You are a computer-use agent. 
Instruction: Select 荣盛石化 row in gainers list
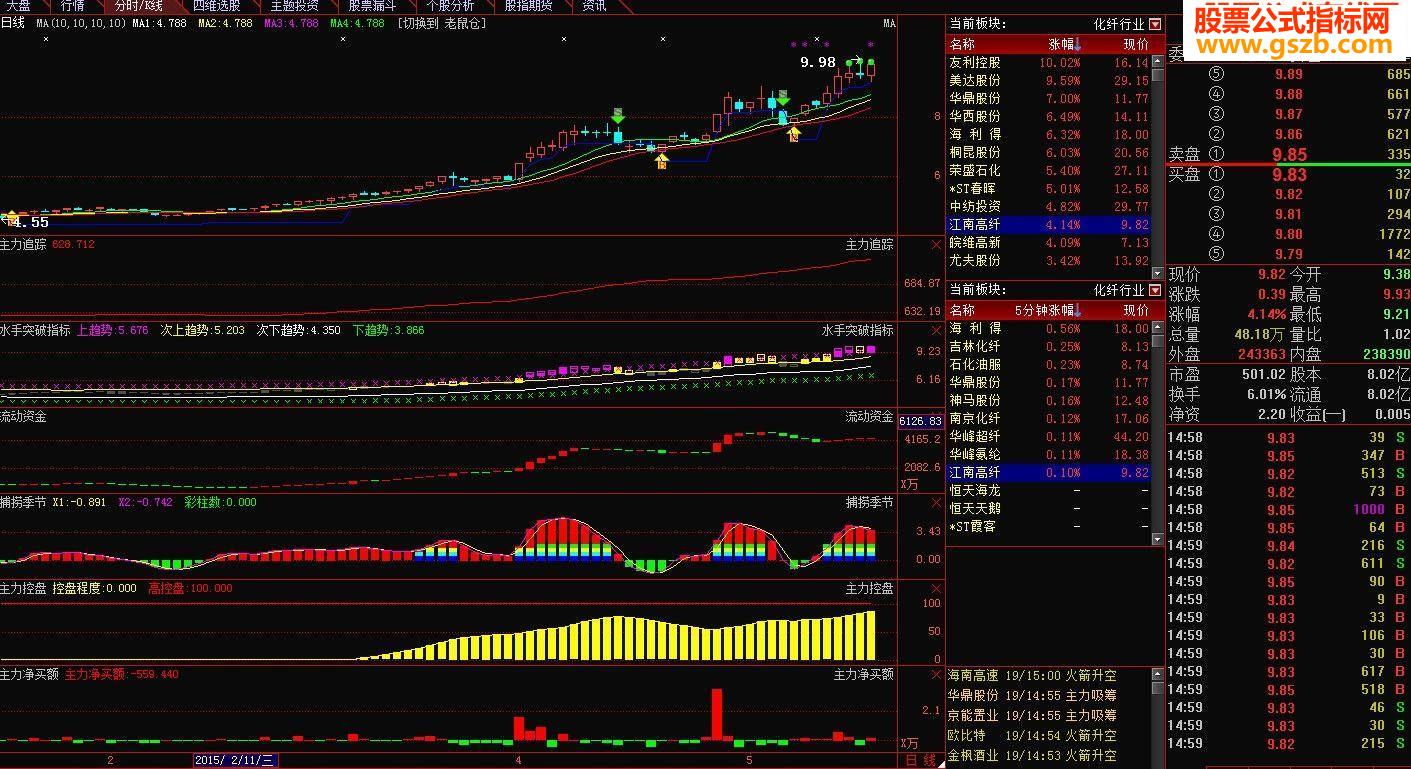tap(1048, 170)
